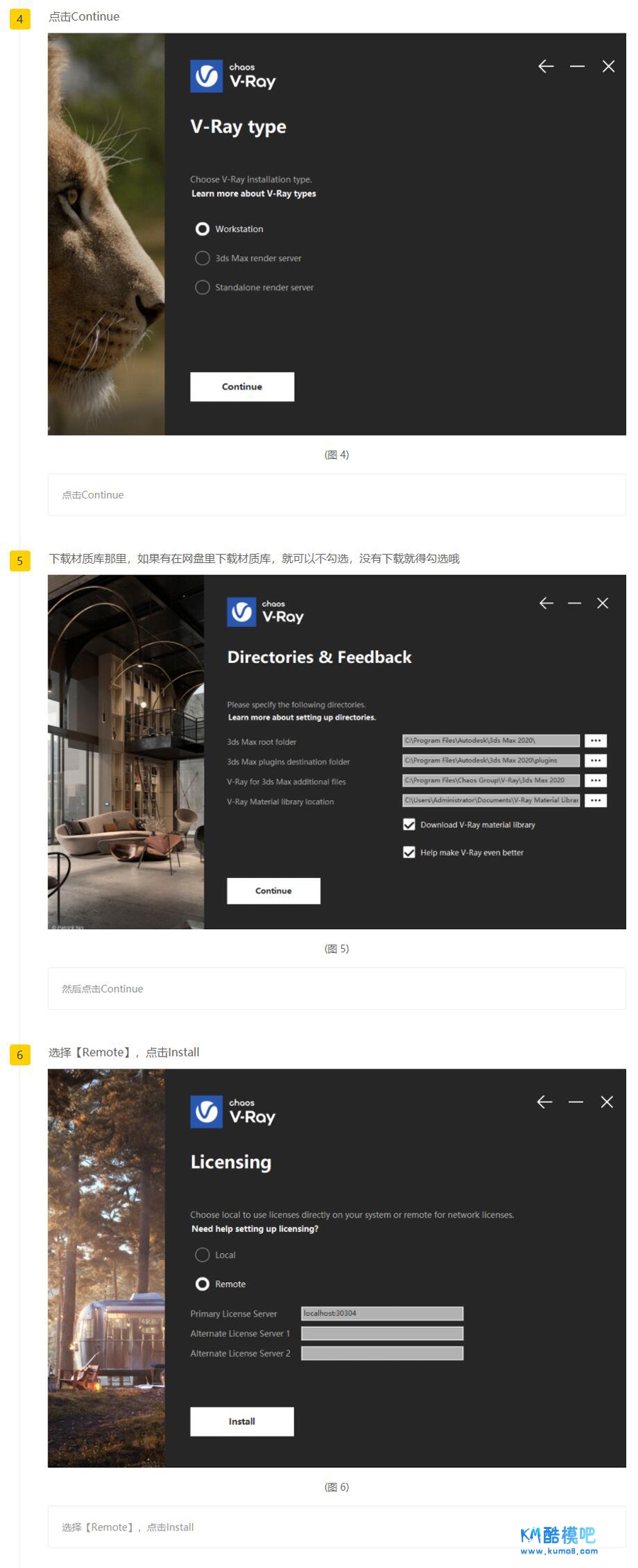Select 3ds Max render server option
The width and height of the screenshot is (638, 1568).
(x=203, y=258)
